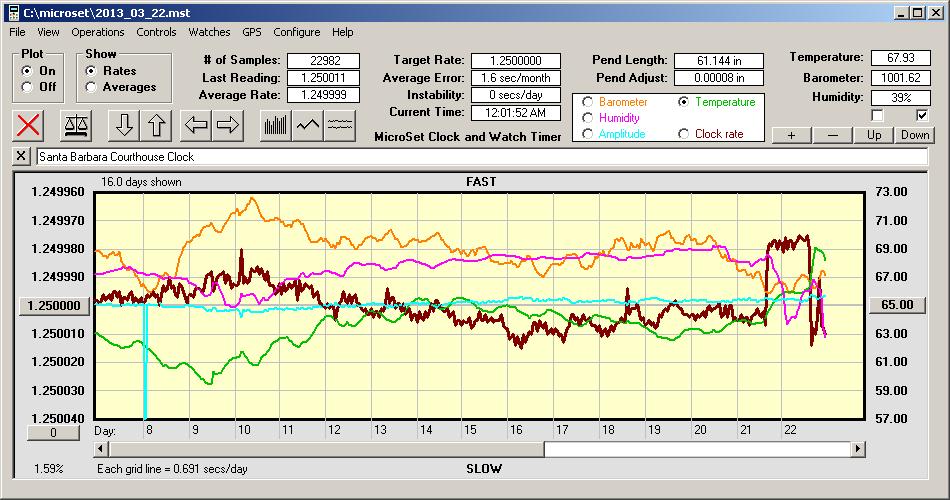Uncheck the checked box under Humidity
950x500 pixels.
coord(922,115)
